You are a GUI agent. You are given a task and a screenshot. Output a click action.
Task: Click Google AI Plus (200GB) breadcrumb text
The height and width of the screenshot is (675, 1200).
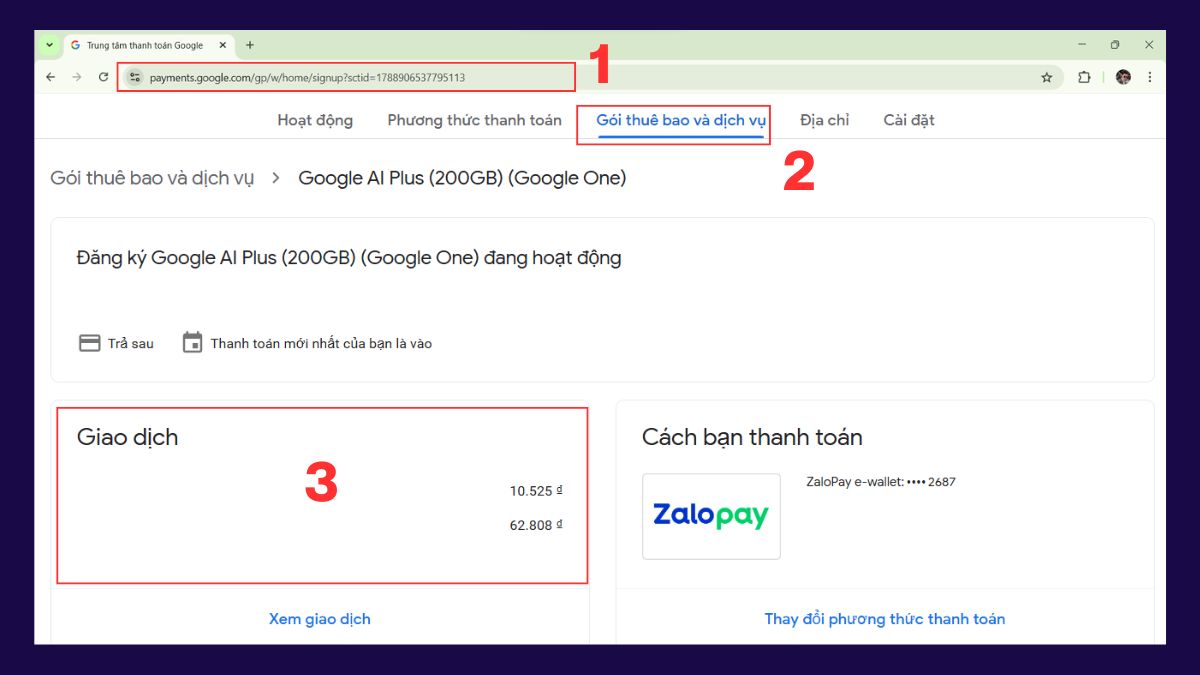462,178
